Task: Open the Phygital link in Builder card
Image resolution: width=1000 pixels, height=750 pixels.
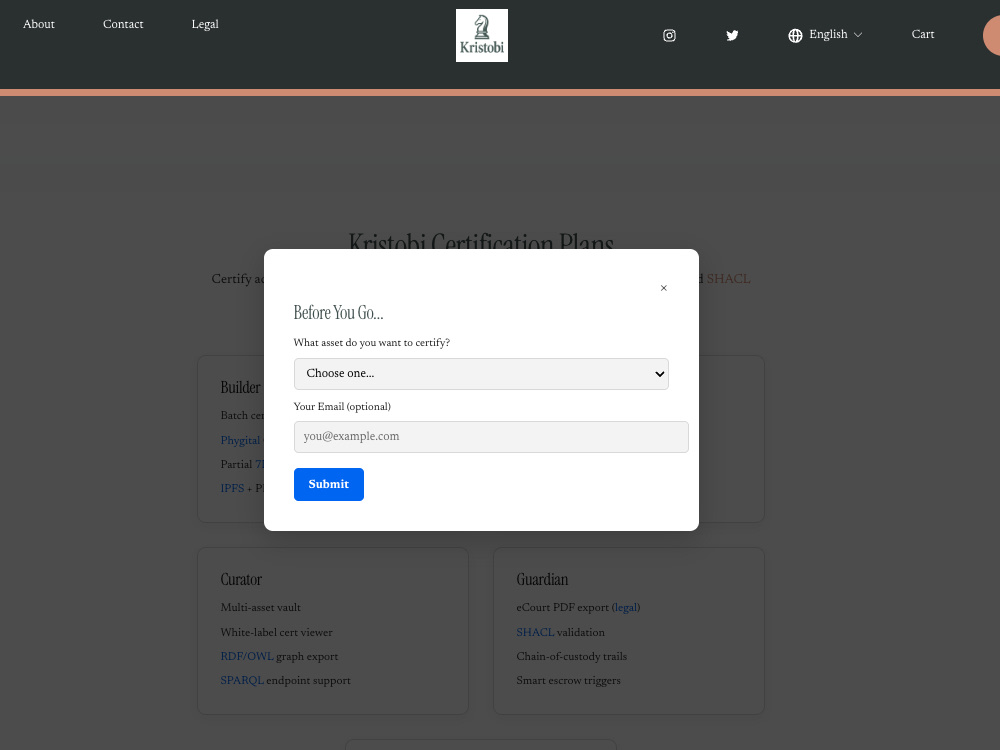Action: (242, 440)
